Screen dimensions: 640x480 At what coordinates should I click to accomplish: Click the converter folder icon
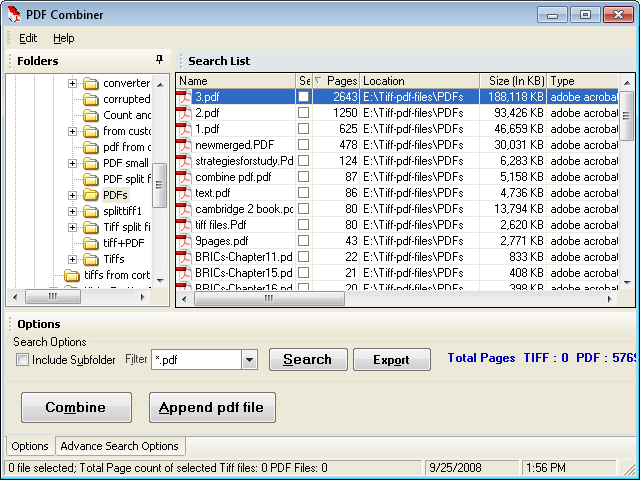coord(91,83)
